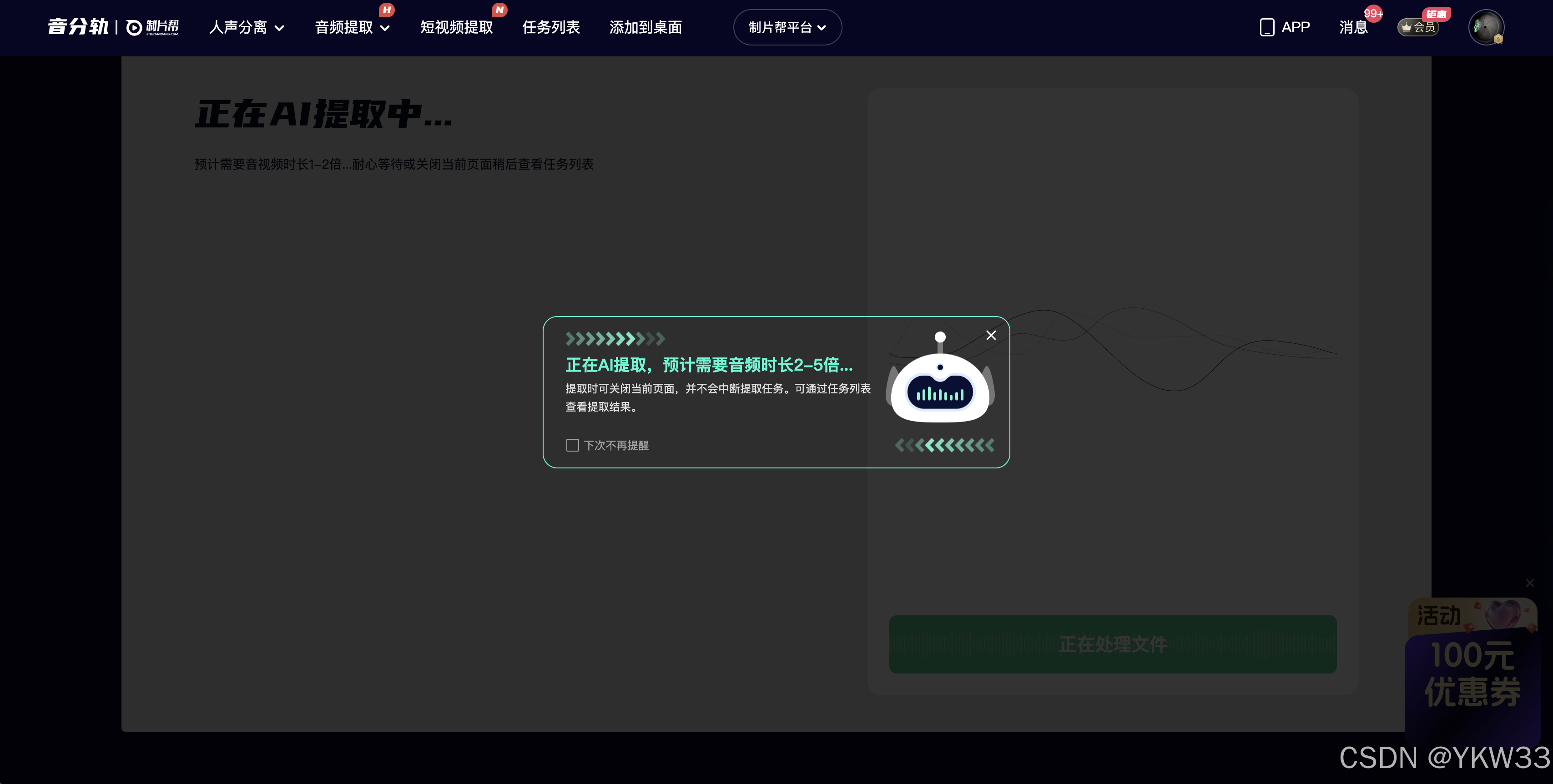The width and height of the screenshot is (1553, 784).
Task: Click the red H badge on 音频提取
Action: pos(387,10)
